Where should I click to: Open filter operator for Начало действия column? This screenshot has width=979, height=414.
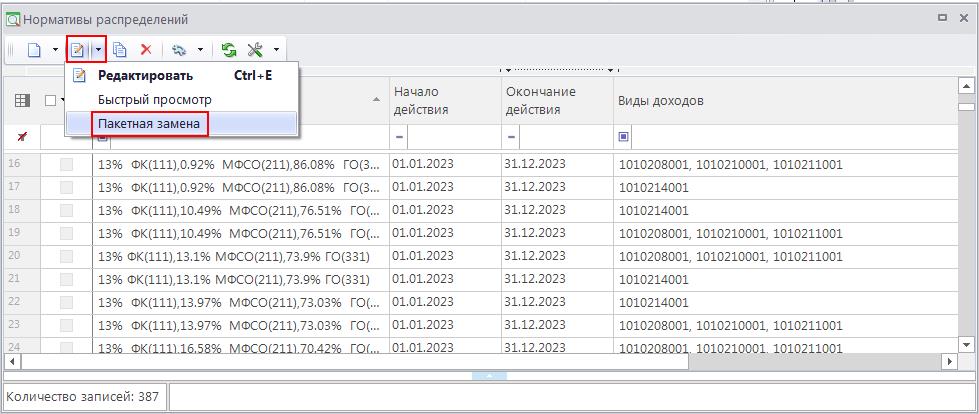point(400,137)
